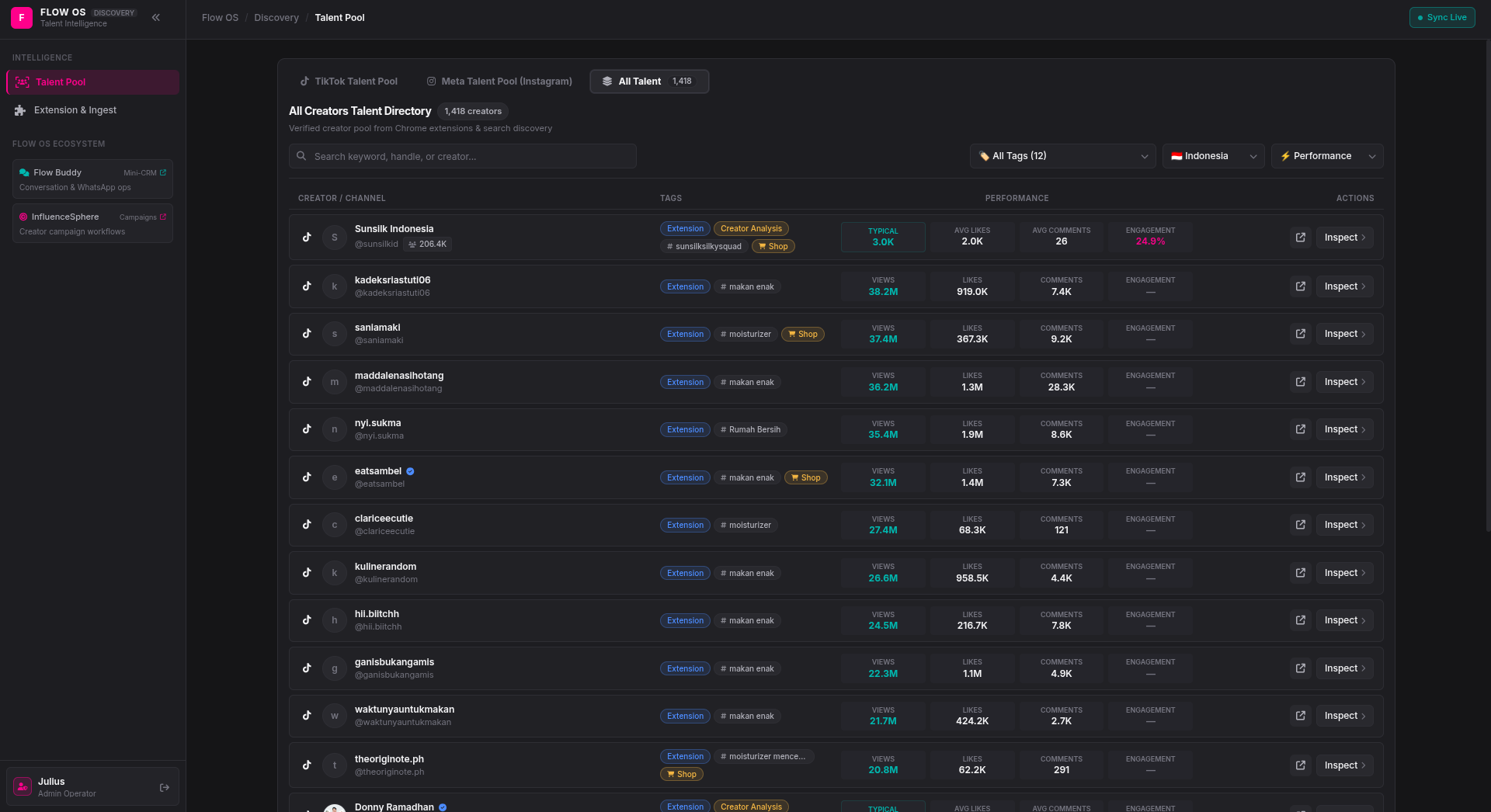Open external link icon in kulinerandom row
The height and width of the screenshot is (812, 1491).
pyautogui.click(x=1301, y=573)
